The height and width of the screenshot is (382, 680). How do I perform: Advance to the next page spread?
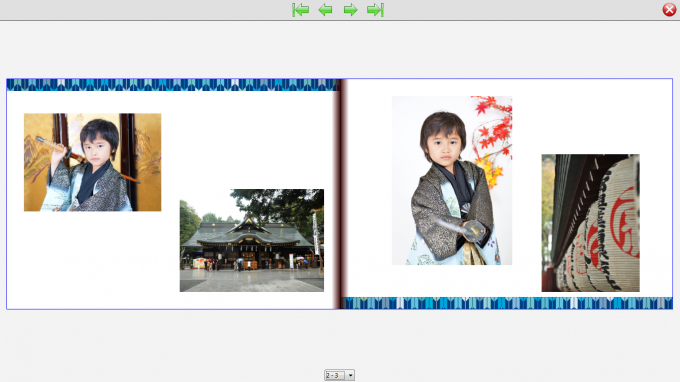[x=350, y=10]
